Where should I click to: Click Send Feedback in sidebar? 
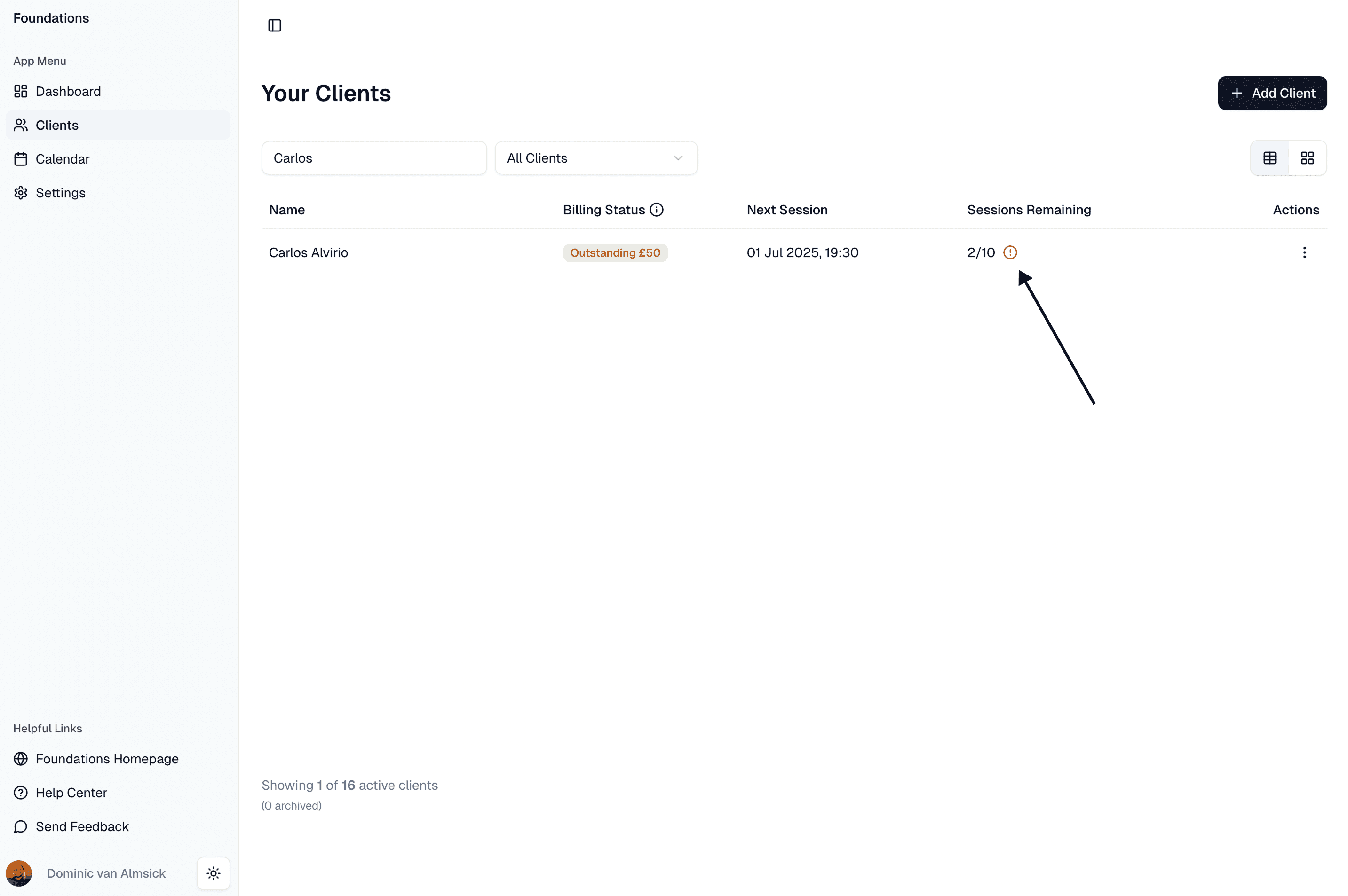click(82, 826)
